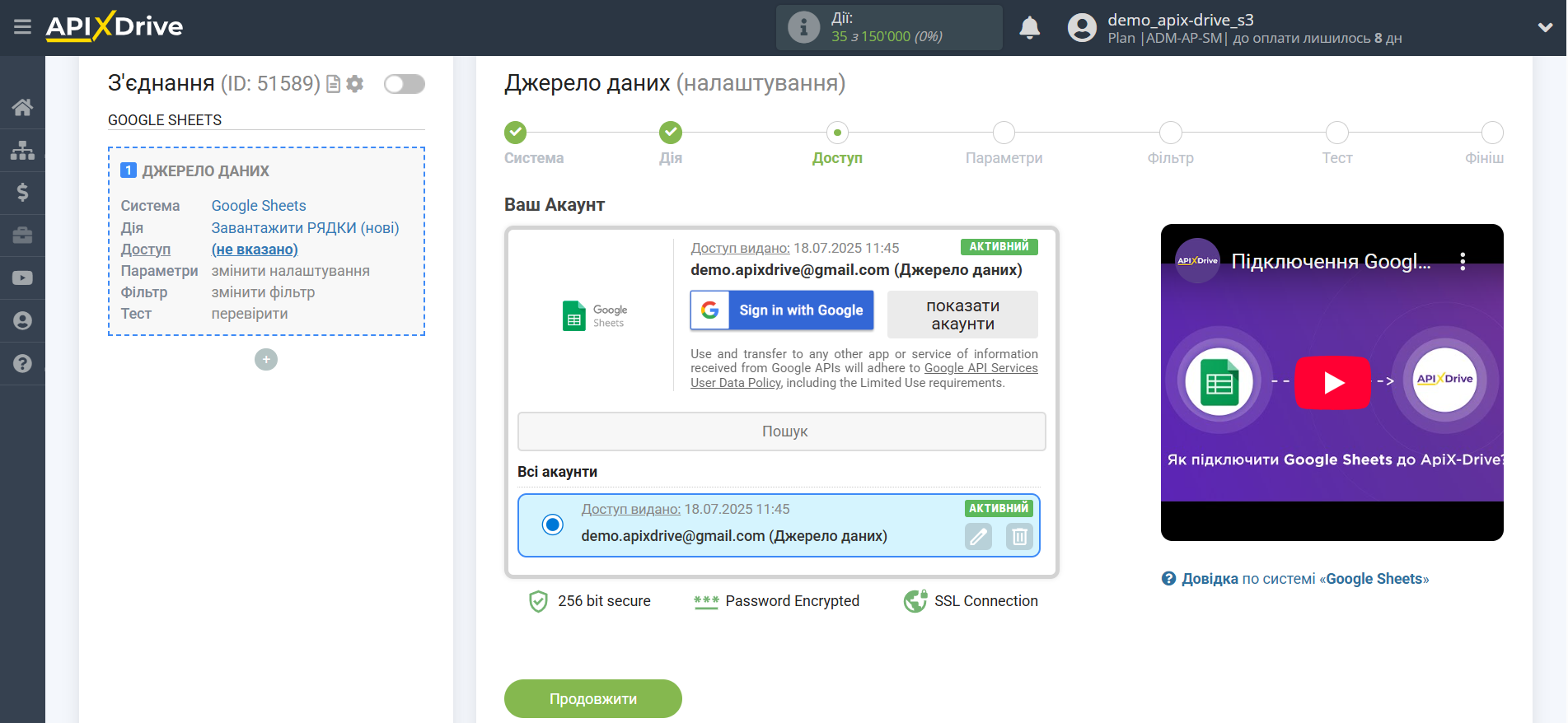Open connection settings gear icon
This screenshot has width=1568, height=723.
point(355,84)
